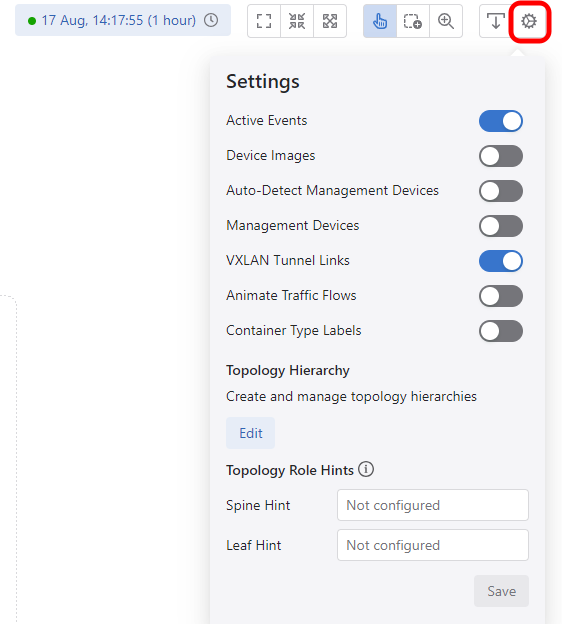
Task: Open the 17 Aug time range selector
Action: [123, 20]
